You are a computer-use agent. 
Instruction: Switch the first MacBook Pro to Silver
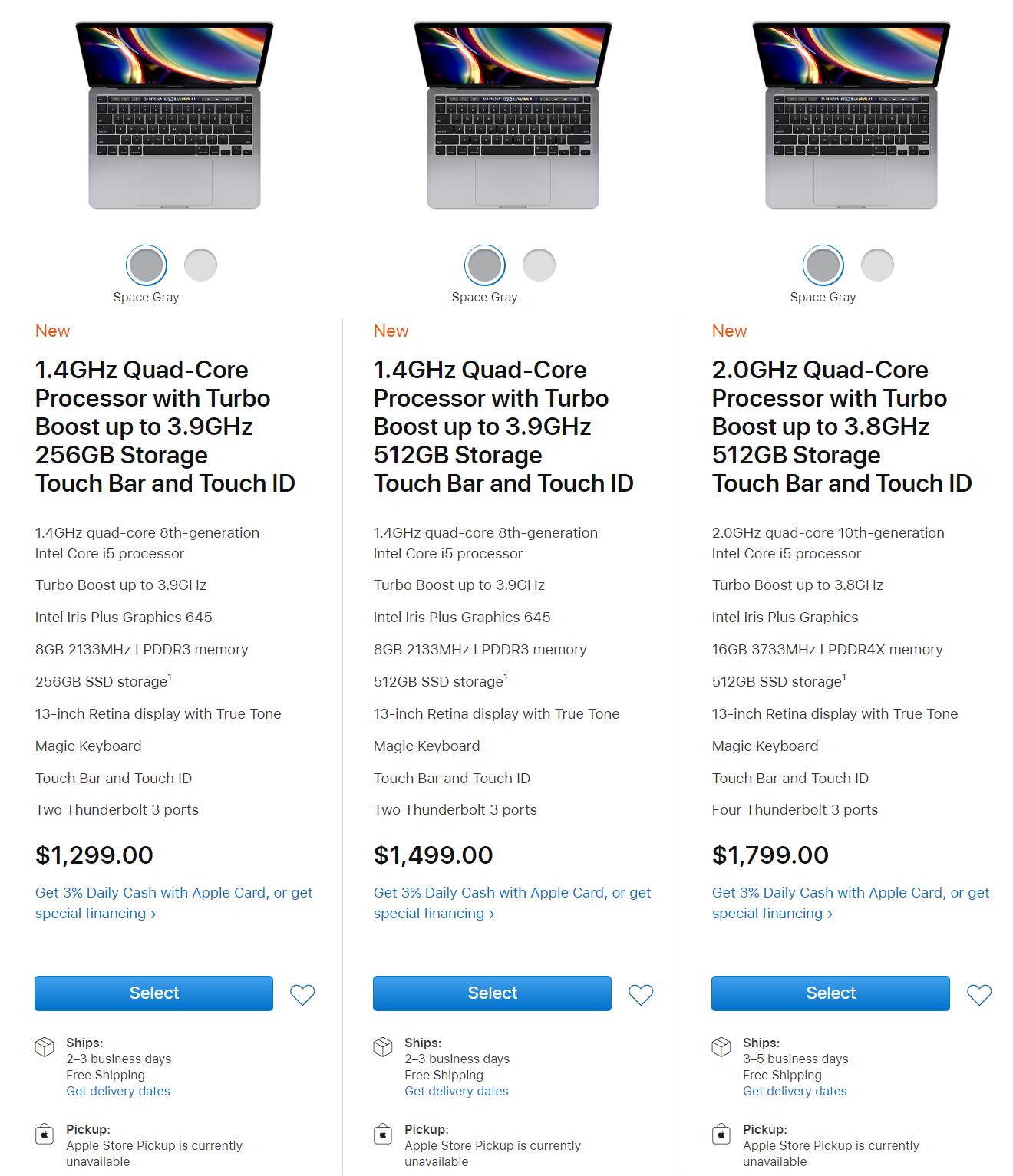point(200,265)
